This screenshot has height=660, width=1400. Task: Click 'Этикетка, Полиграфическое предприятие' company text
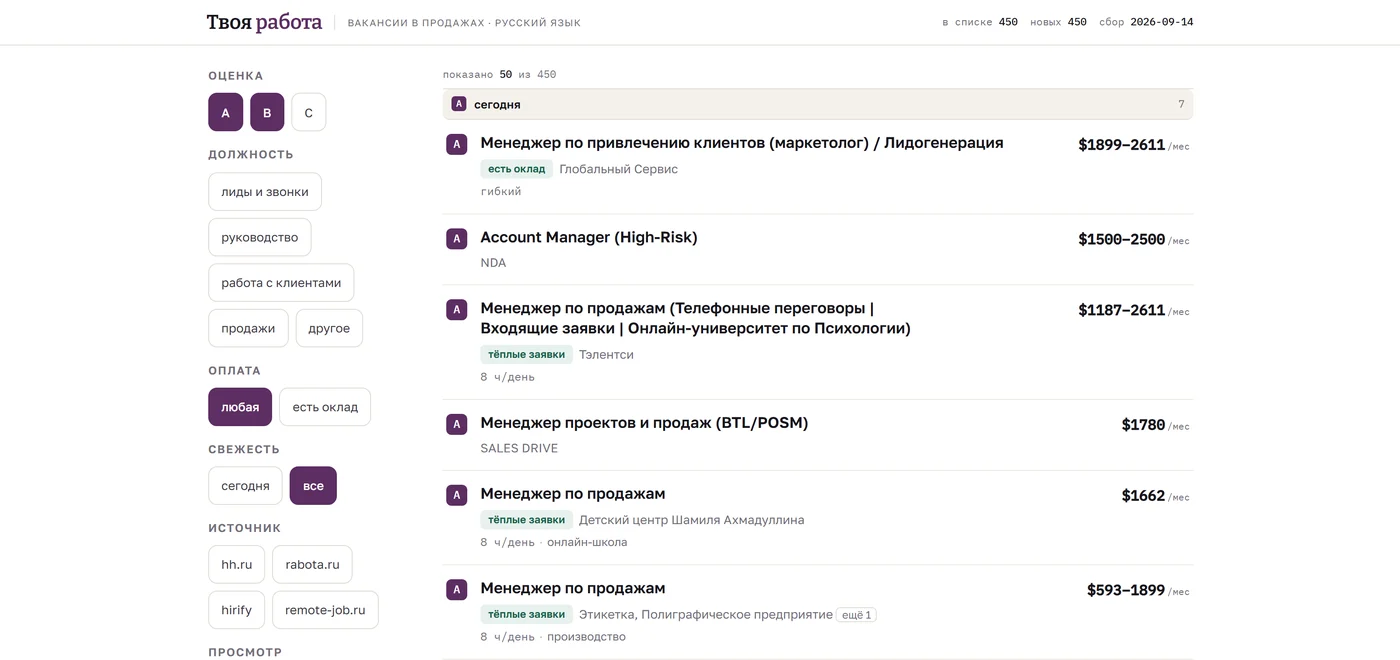tap(706, 614)
